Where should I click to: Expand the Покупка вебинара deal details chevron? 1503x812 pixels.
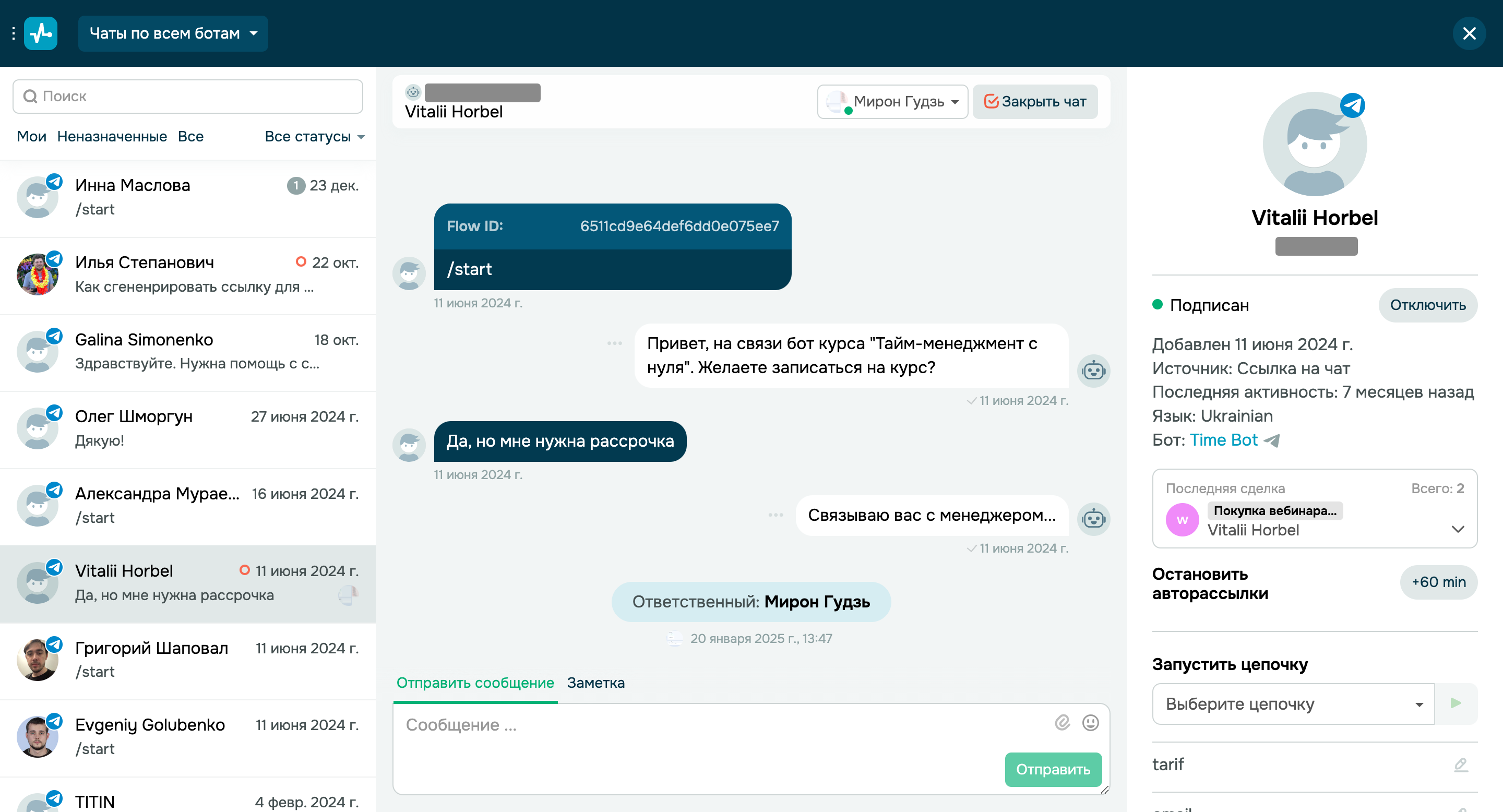coord(1459,529)
